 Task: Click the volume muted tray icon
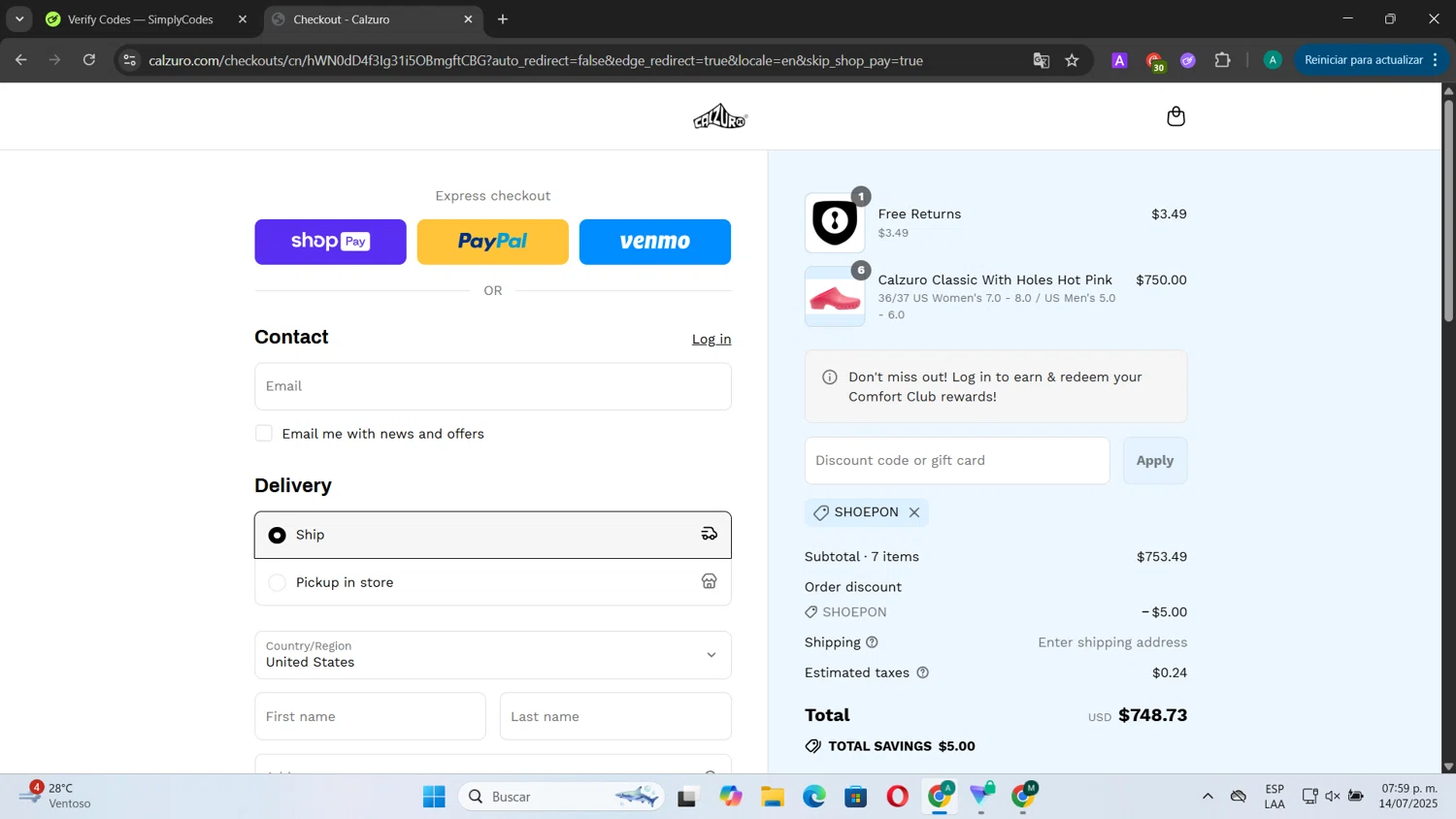(x=1333, y=797)
